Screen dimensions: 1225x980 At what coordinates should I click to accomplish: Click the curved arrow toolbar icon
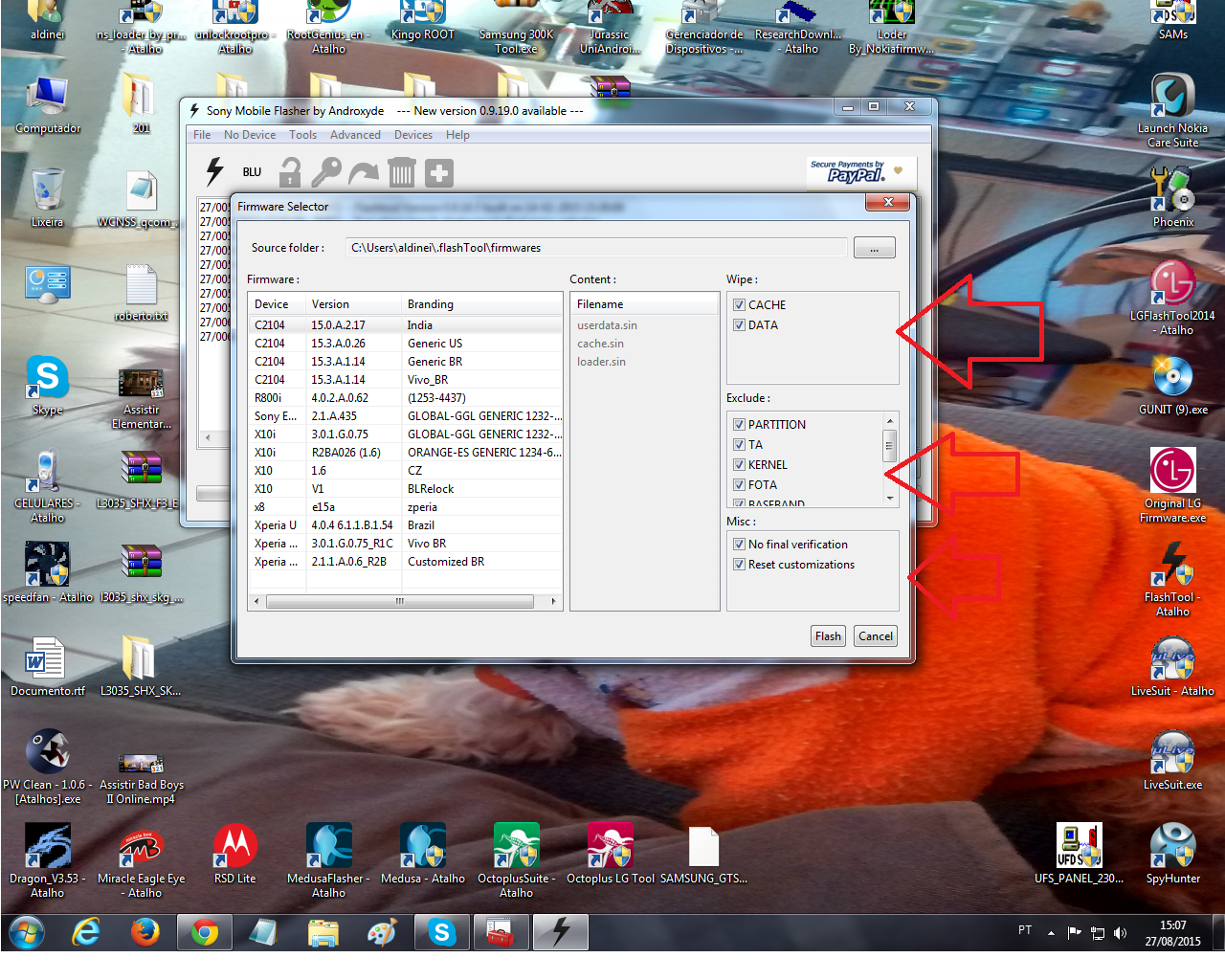pos(364,172)
